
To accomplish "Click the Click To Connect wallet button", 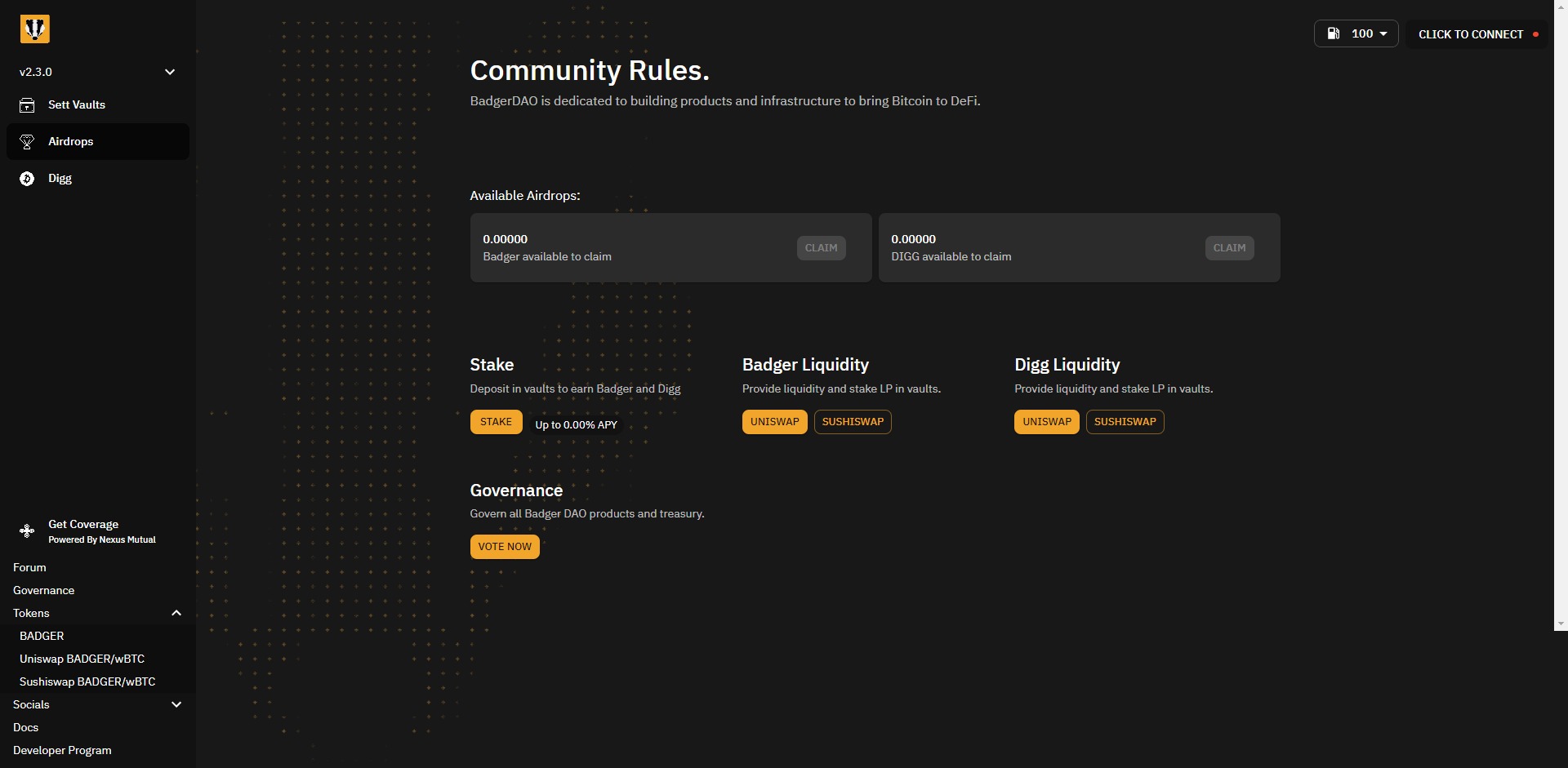I will pos(1477,34).
